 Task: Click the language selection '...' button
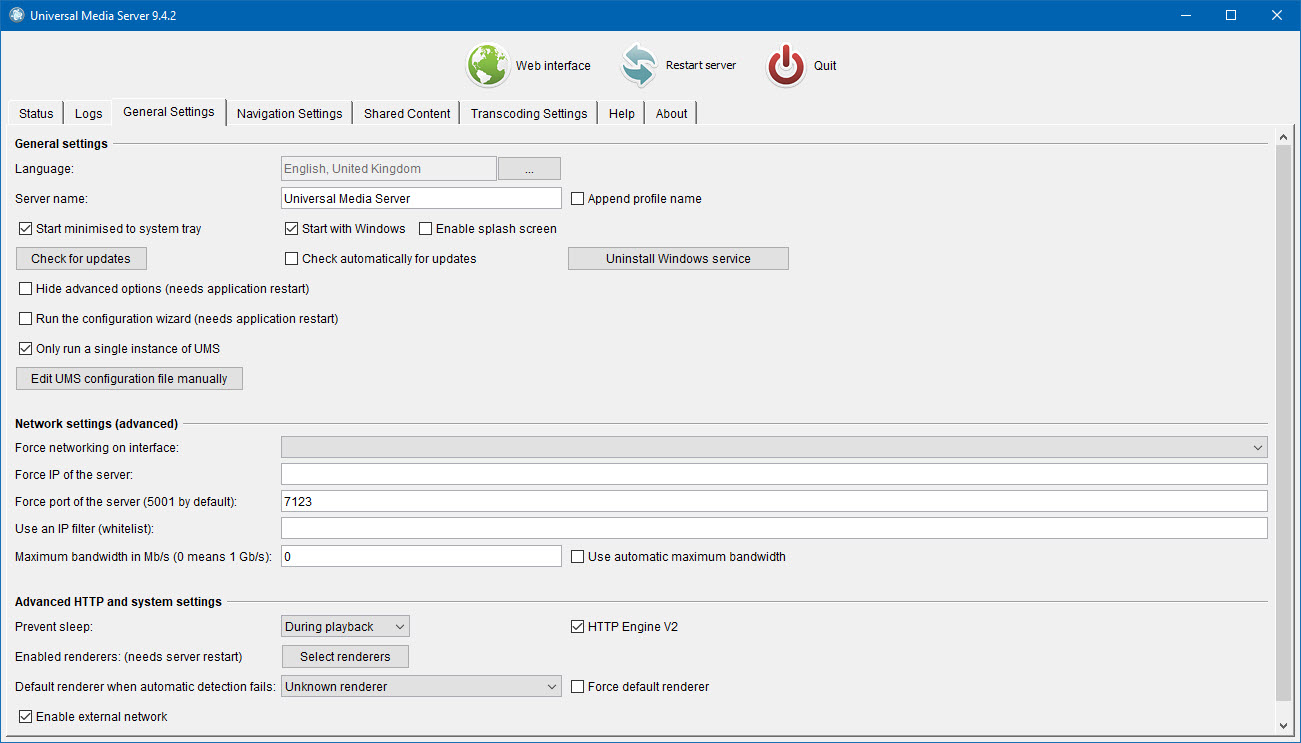529,169
